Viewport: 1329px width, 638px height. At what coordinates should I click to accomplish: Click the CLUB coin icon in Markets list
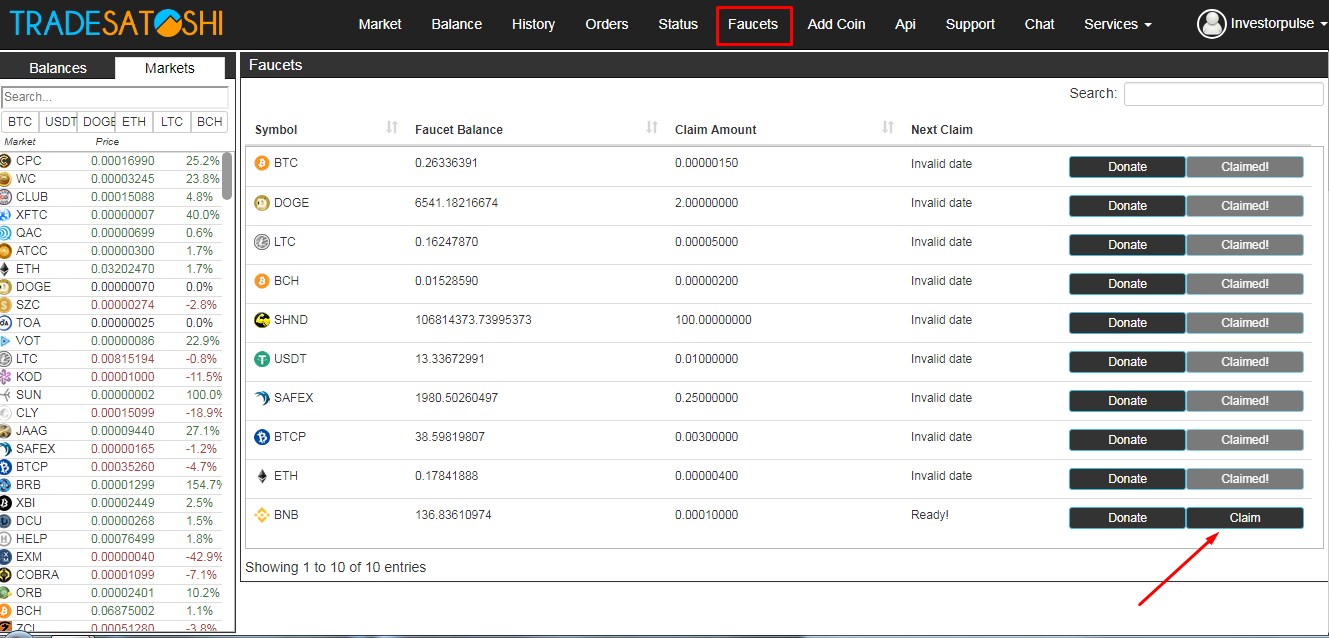tap(6, 197)
